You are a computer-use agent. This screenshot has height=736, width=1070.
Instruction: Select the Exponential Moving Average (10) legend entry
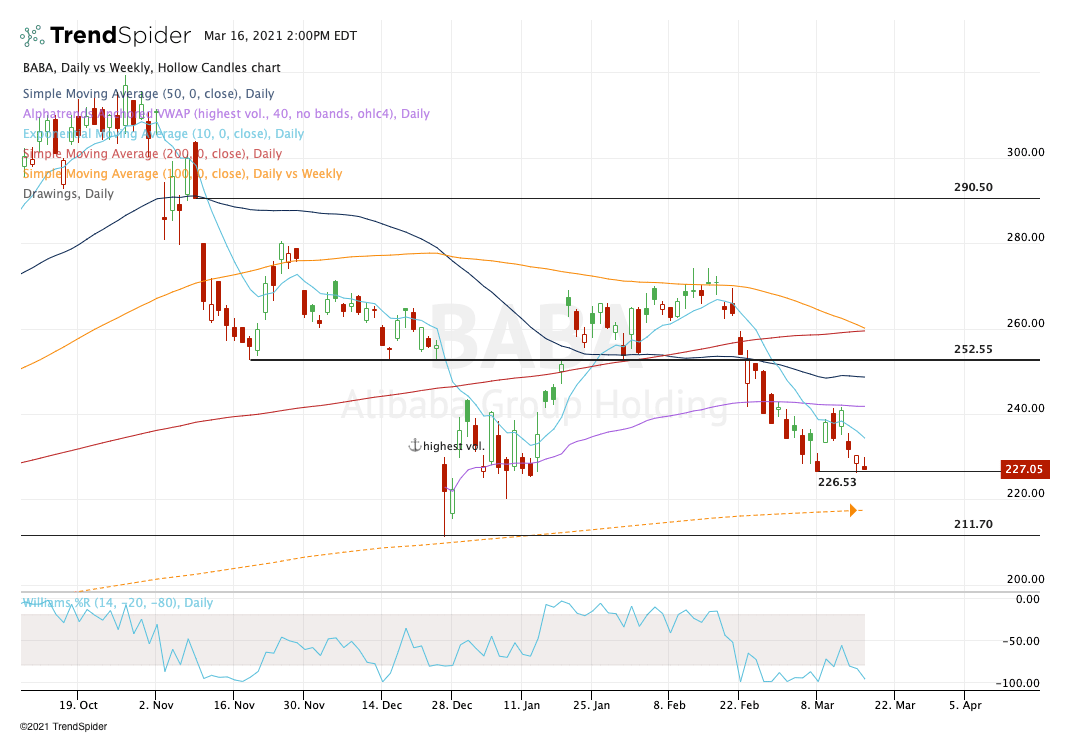click(164, 134)
